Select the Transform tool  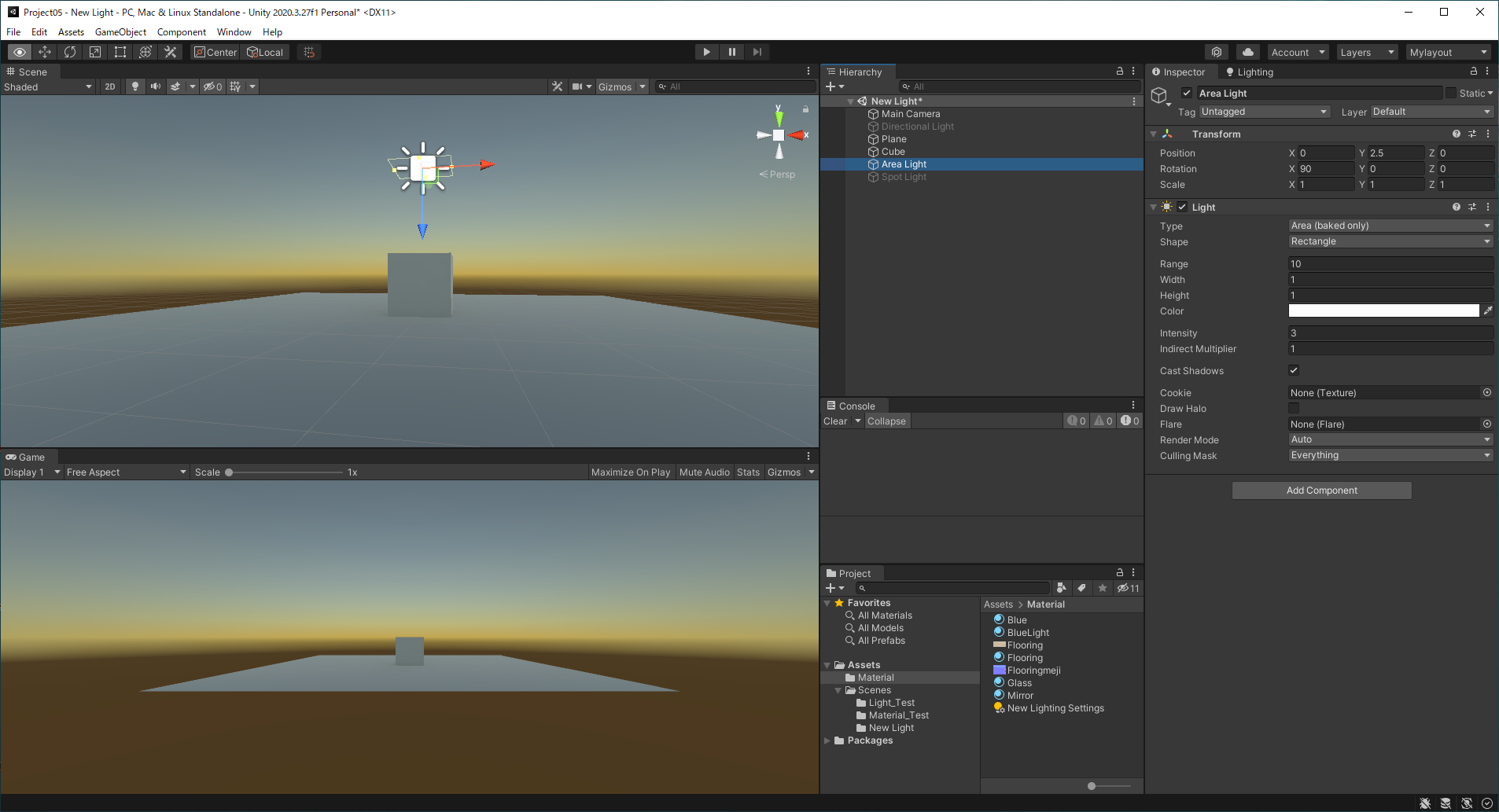tap(145, 52)
